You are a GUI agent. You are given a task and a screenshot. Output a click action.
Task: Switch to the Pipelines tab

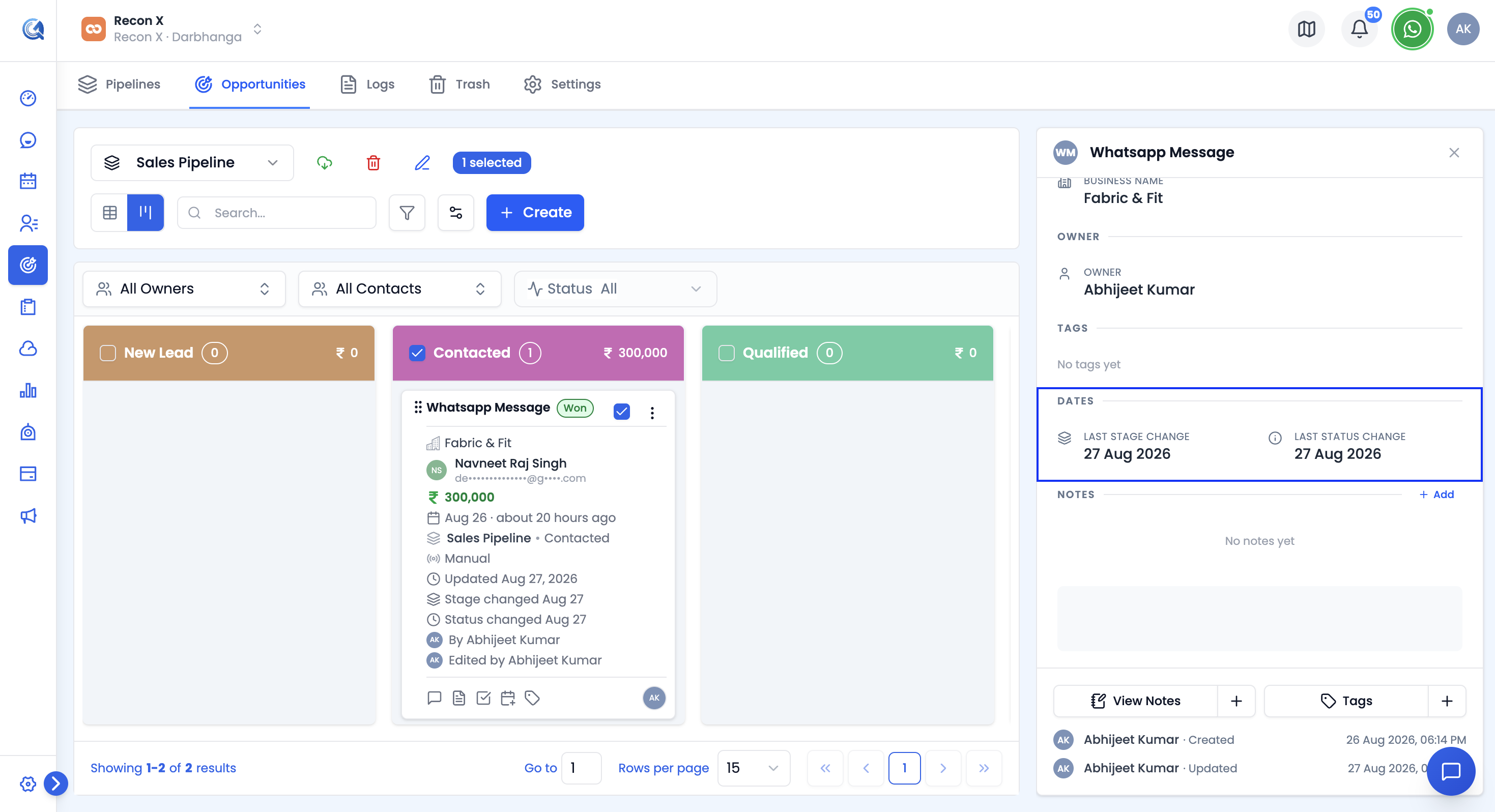(x=119, y=84)
